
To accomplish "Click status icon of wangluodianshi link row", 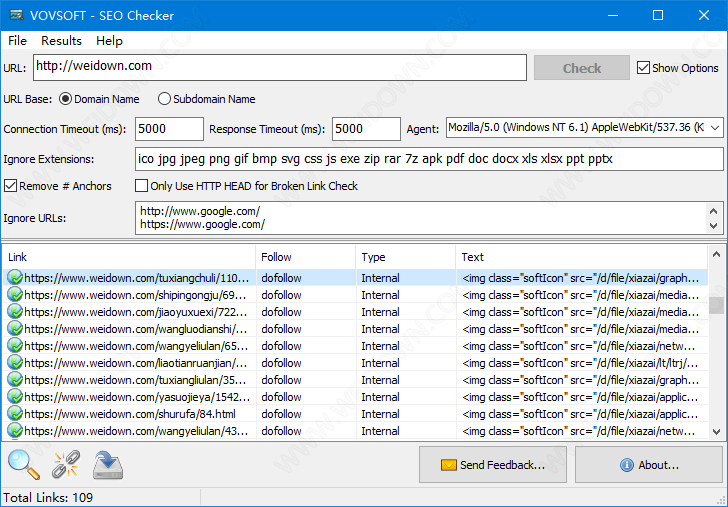I will coord(15,329).
